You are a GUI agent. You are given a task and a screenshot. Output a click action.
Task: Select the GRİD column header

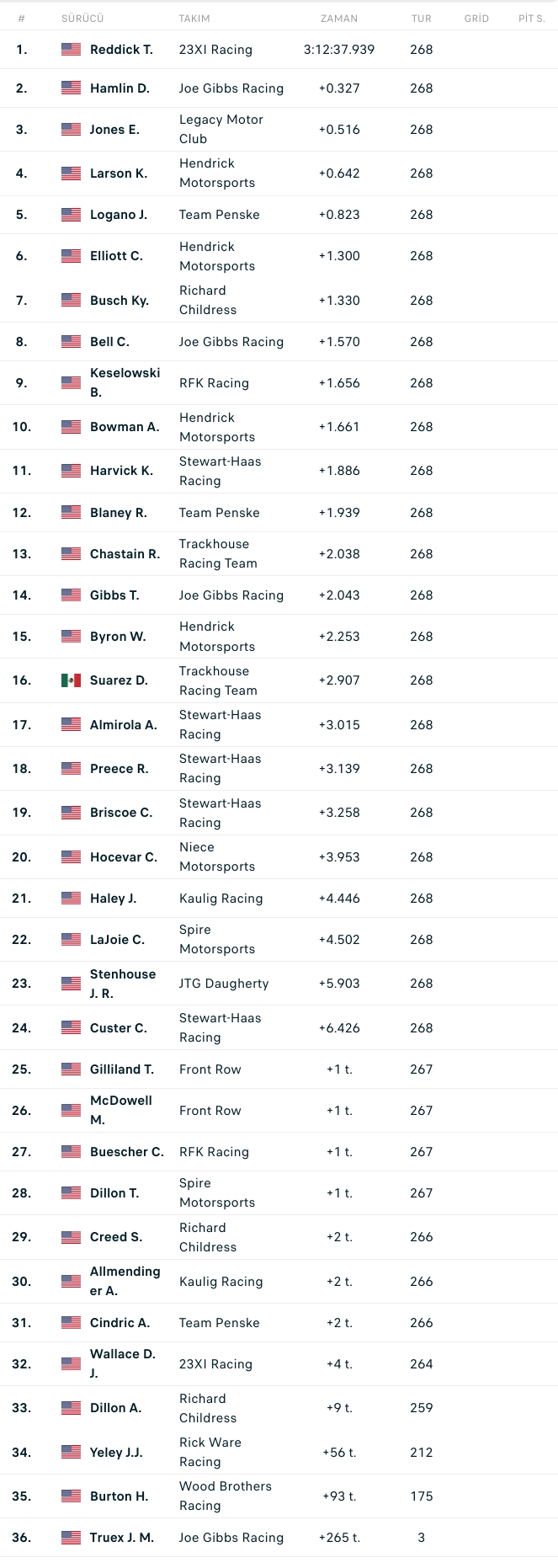[x=476, y=19]
